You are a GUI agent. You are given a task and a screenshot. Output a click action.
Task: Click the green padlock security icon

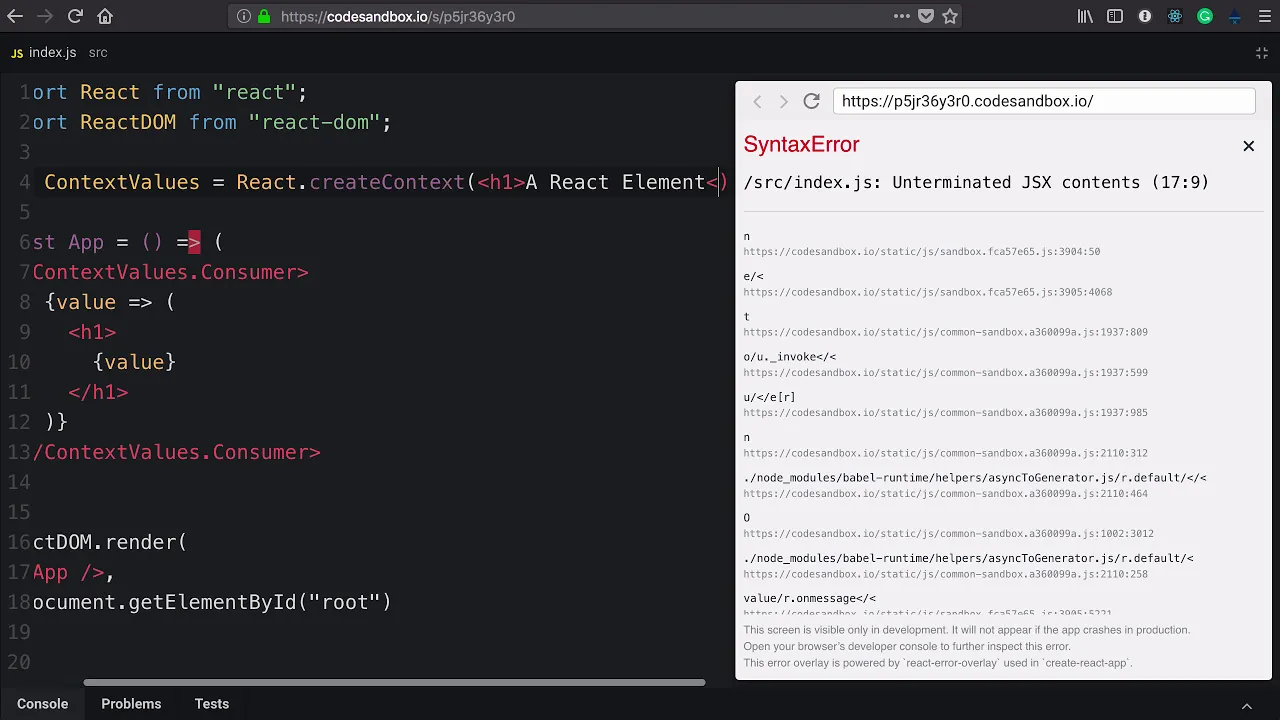click(264, 16)
